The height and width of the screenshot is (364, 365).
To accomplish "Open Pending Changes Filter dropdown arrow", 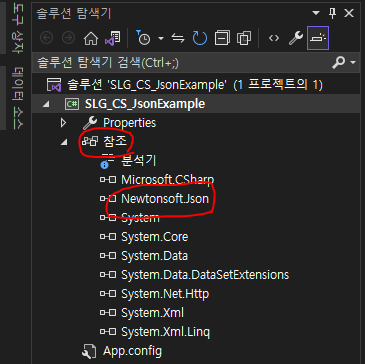I will 161,39.
